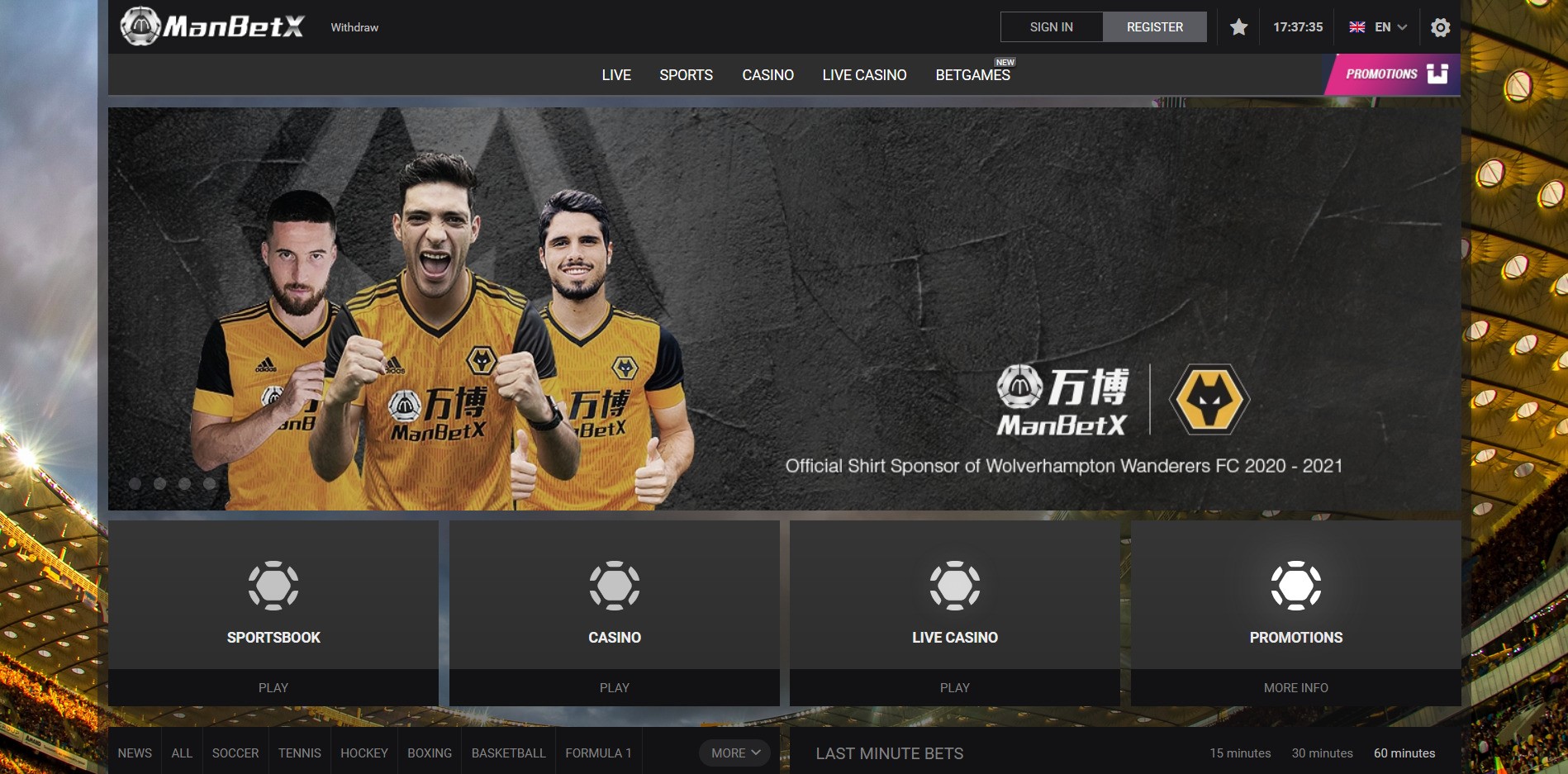The width and height of the screenshot is (1568, 774).
Task: Select the third banner carousel dot
Action: pyautogui.click(x=185, y=484)
